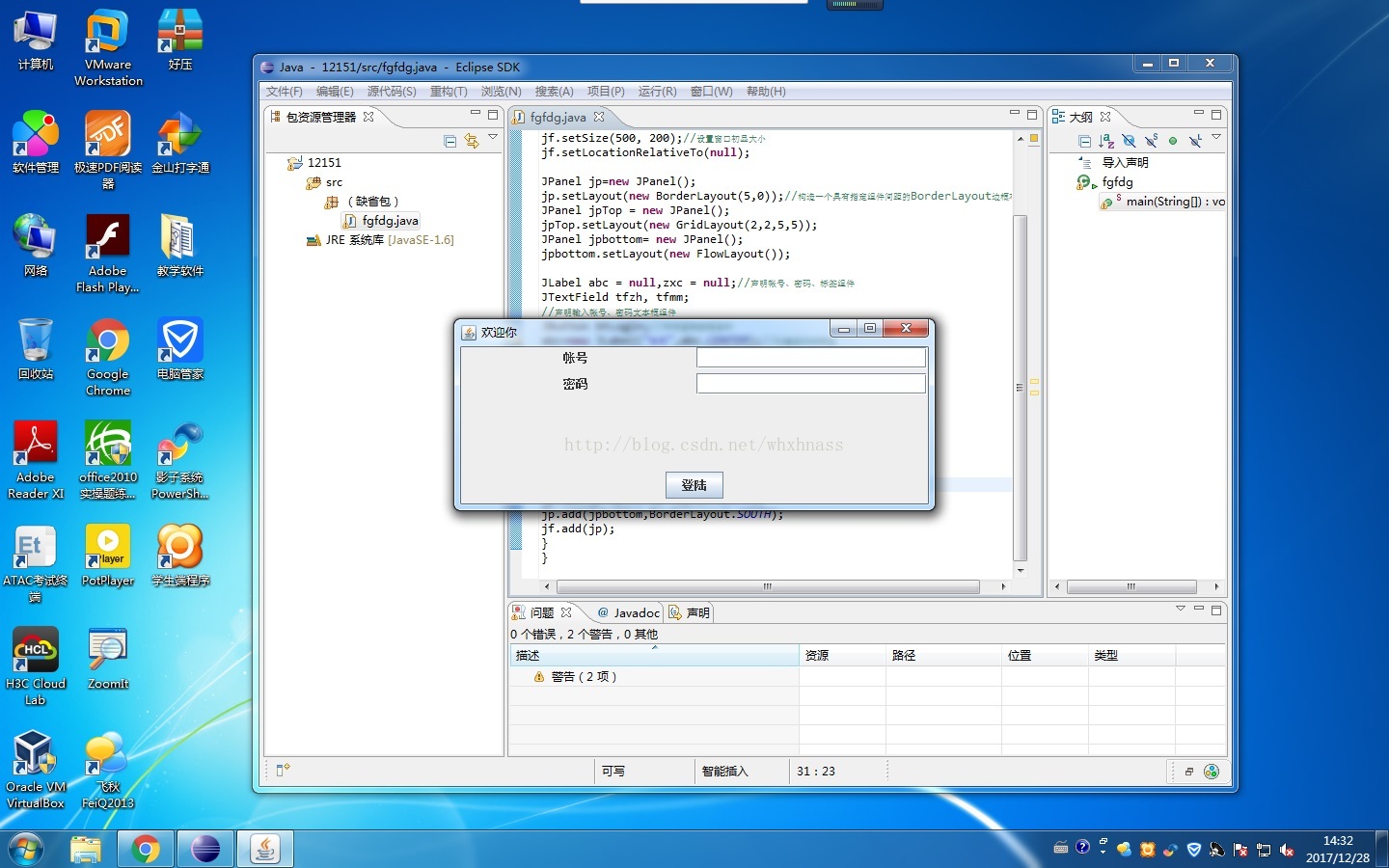Switch to the fgfdg.java editor tab
The height and width of the screenshot is (868, 1389).
coord(558,117)
